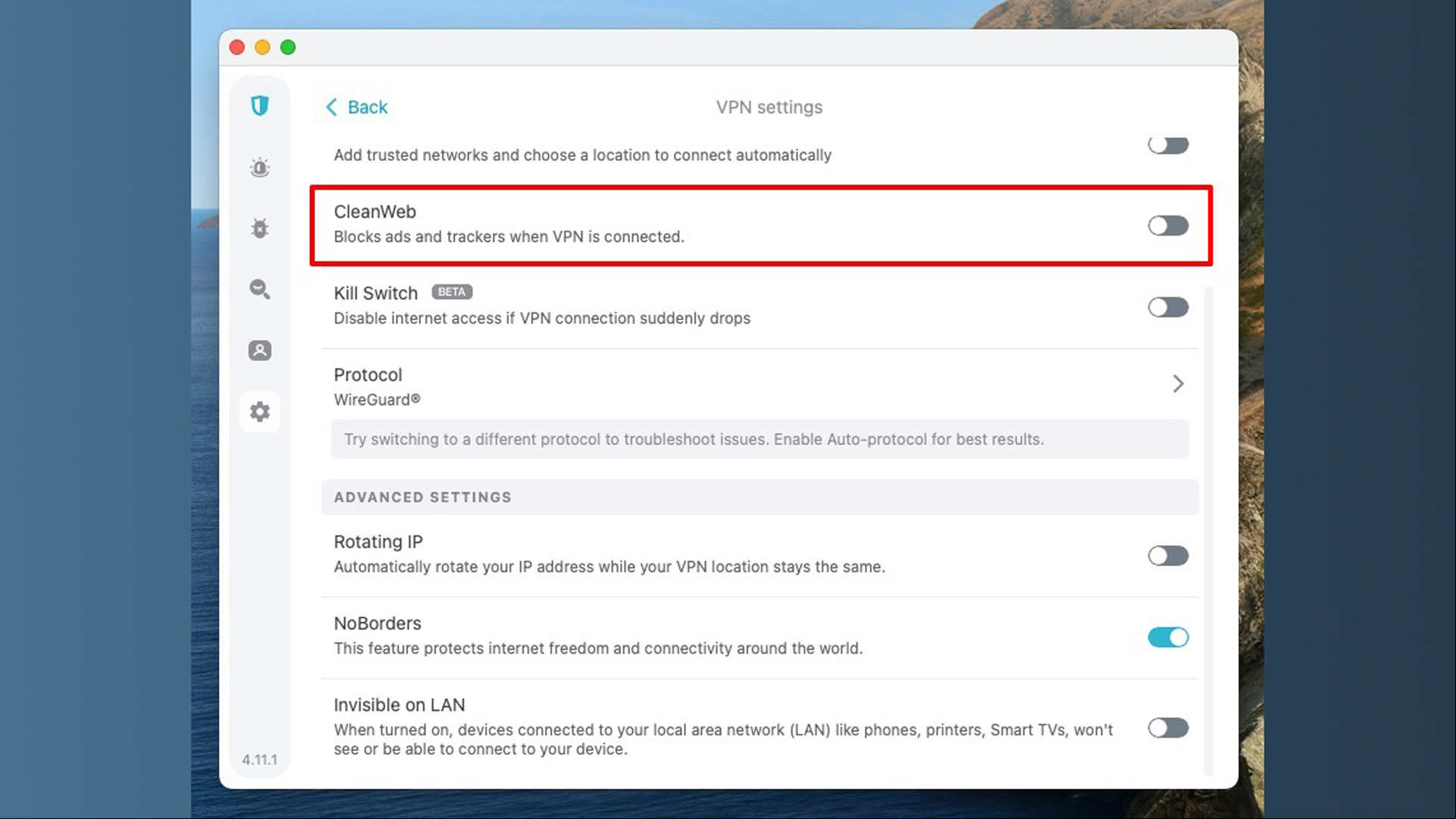Screen dimensions: 1456x819
Task: Click the settings list vertical scrollbar
Action: pyautogui.click(x=1208, y=531)
